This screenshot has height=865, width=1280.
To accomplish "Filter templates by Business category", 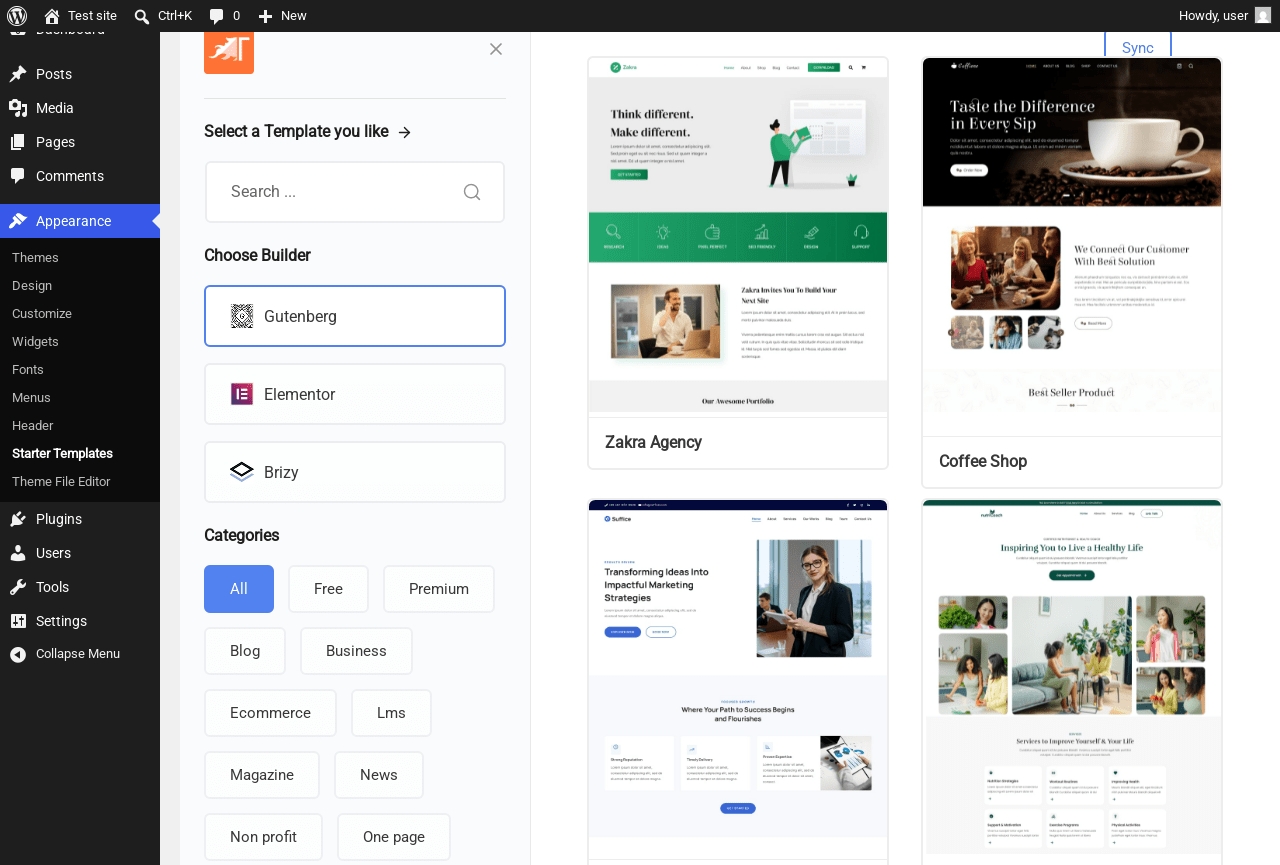I will 356,651.
